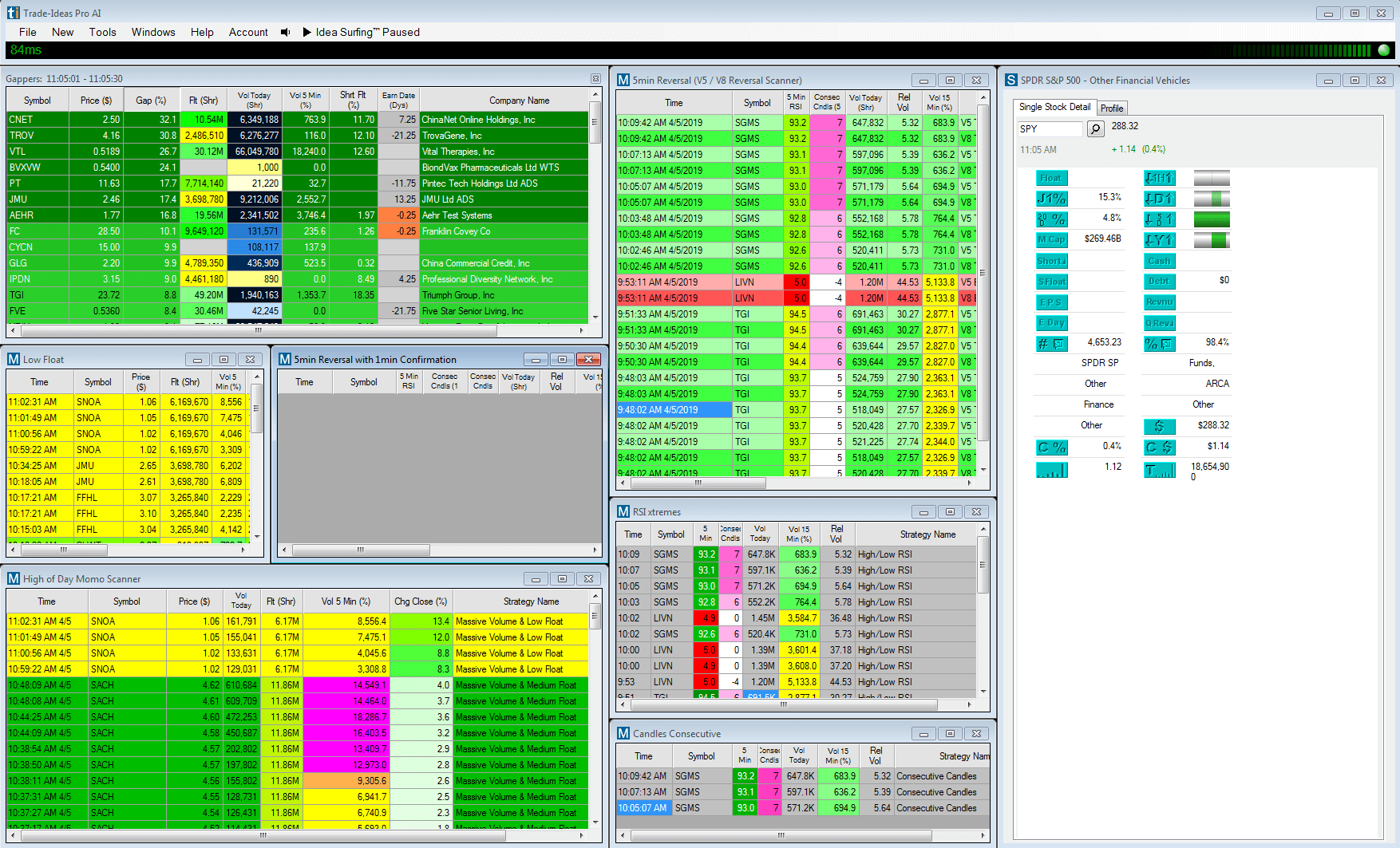This screenshot has width=1400, height=848.
Task: Click the Chg Close (%) column header
Action: point(421,601)
